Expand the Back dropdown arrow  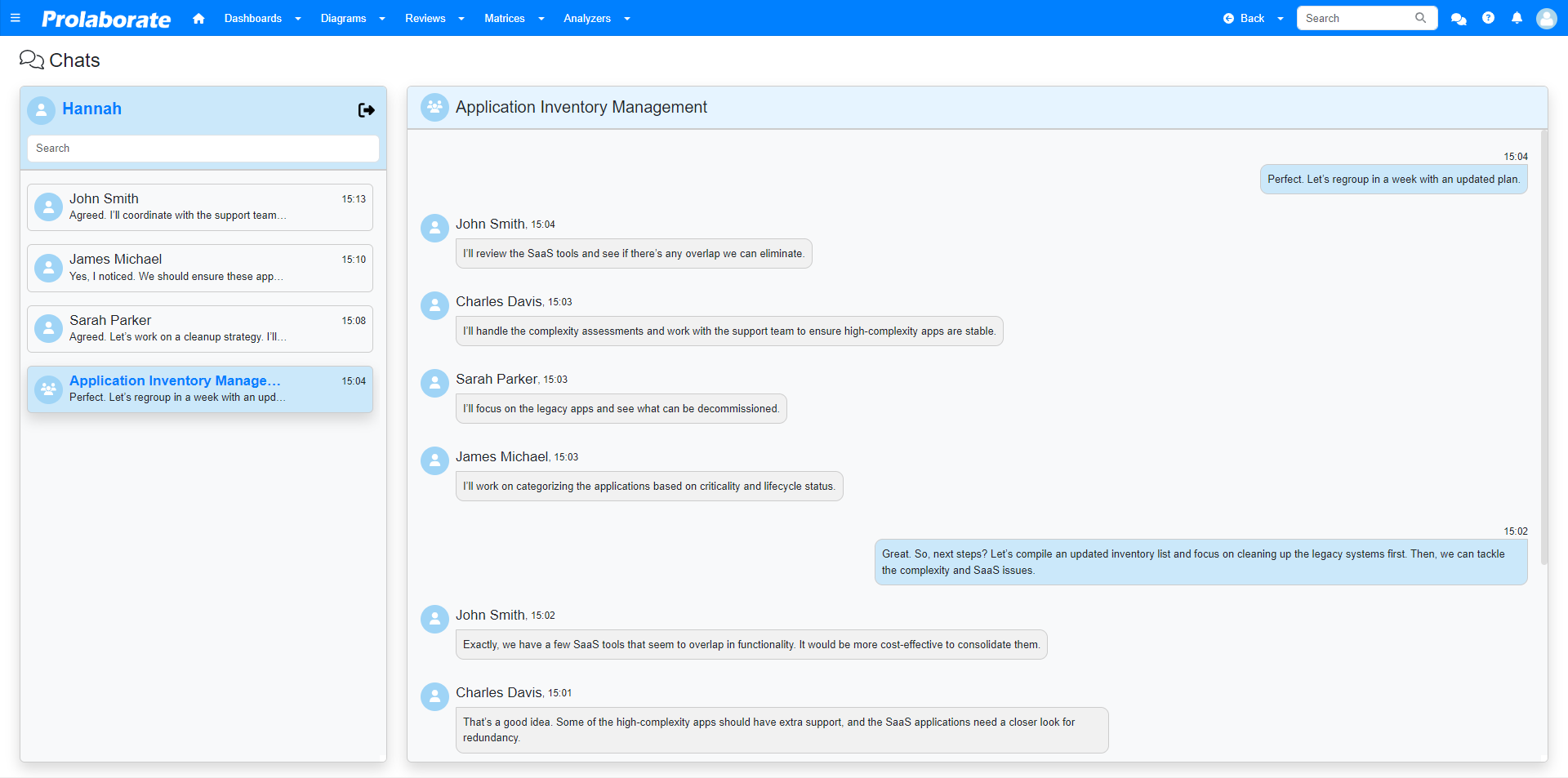point(1281,19)
